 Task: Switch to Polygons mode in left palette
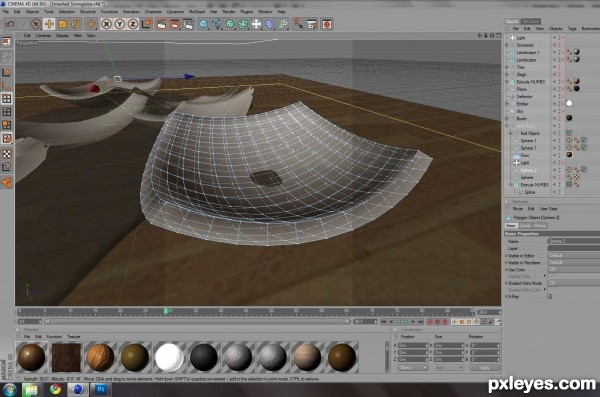[x=7, y=125]
